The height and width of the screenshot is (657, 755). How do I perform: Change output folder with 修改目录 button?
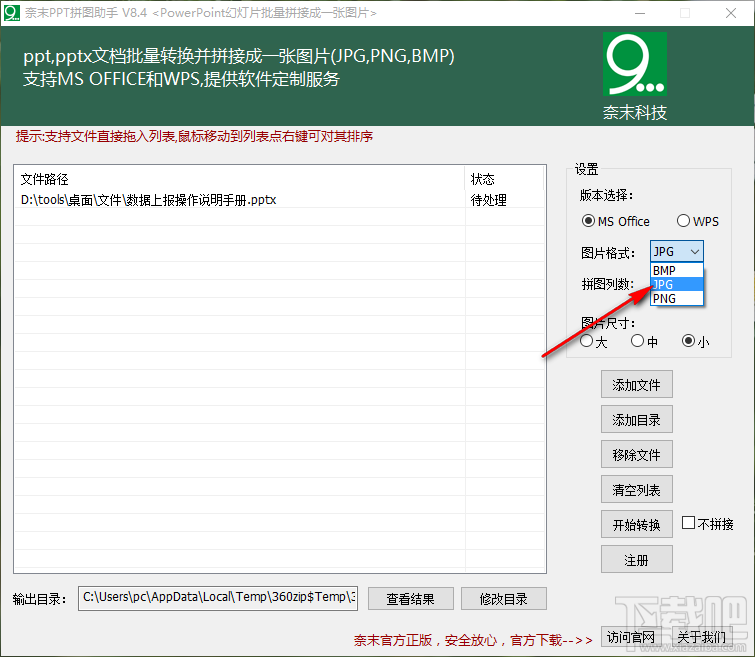point(504,599)
